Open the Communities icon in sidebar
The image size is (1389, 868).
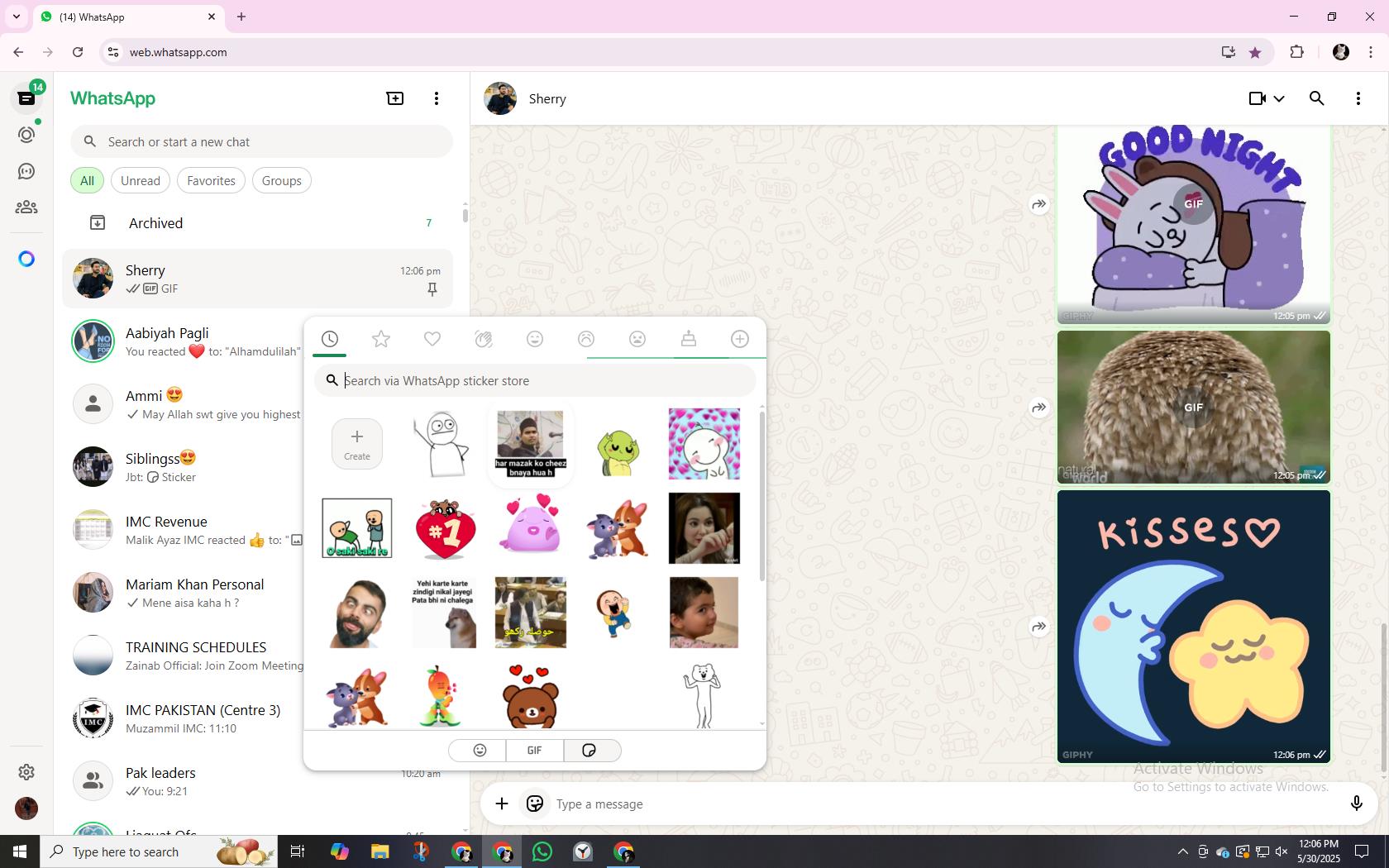click(x=26, y=207)
